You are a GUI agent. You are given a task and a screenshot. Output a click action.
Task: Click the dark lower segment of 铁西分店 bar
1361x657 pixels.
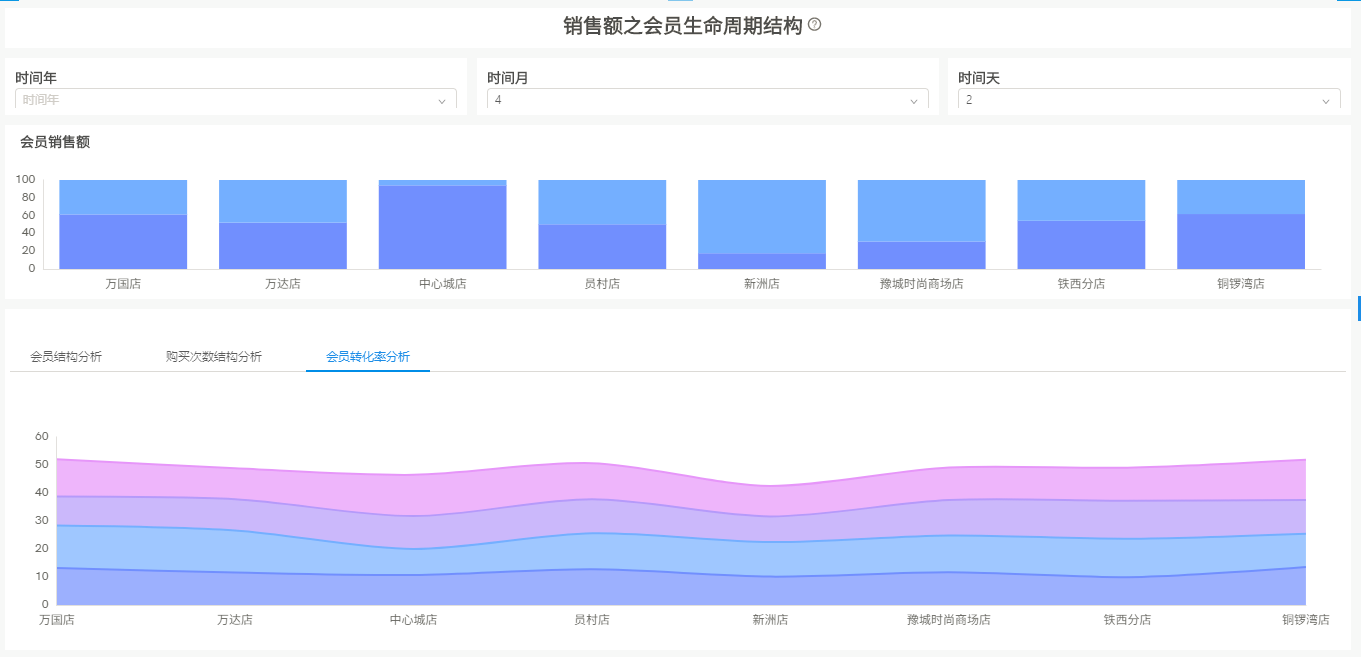1081,245
